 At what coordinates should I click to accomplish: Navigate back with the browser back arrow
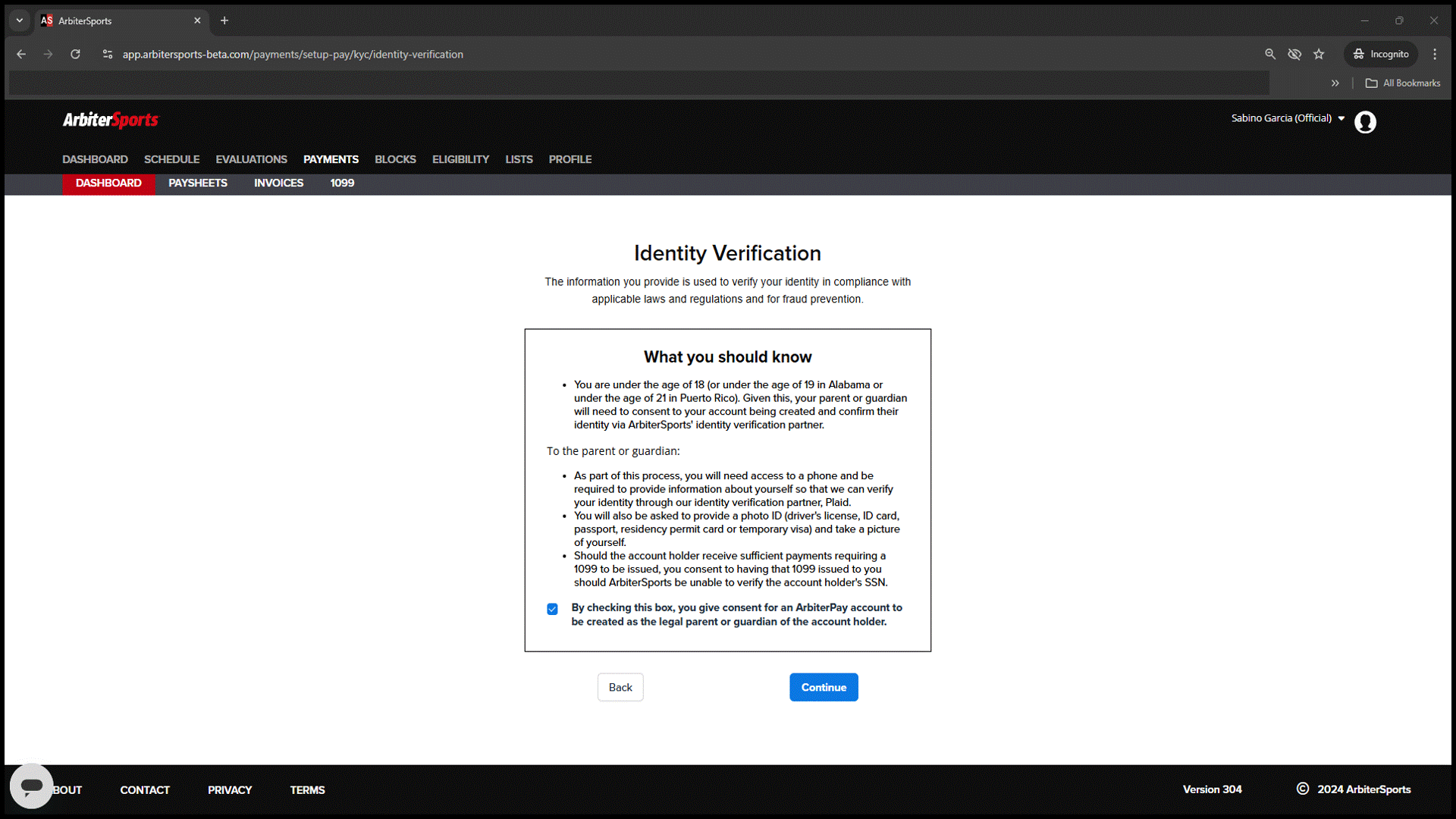[20, 54]
